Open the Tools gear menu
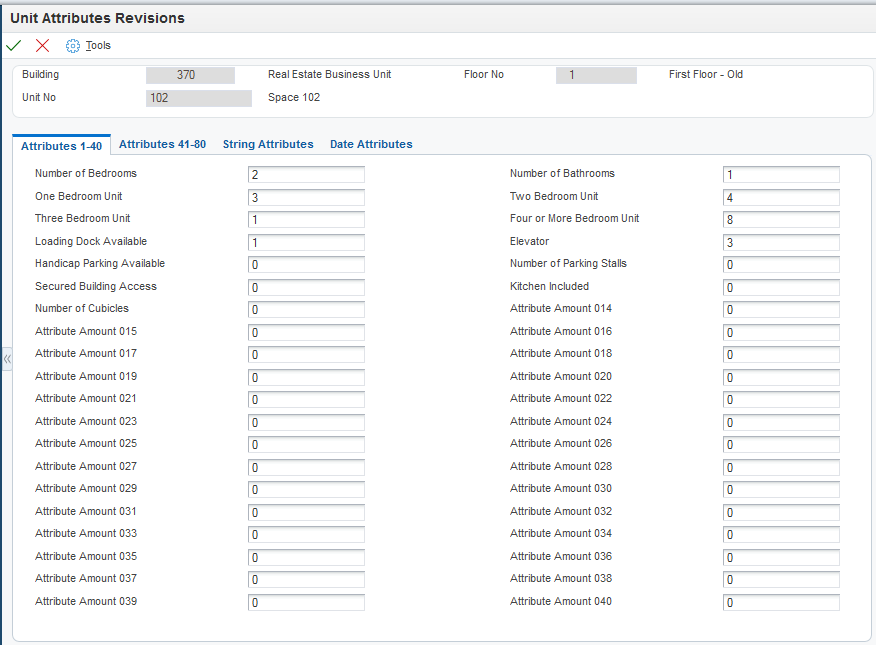876x645 pixels. (88, 46)
